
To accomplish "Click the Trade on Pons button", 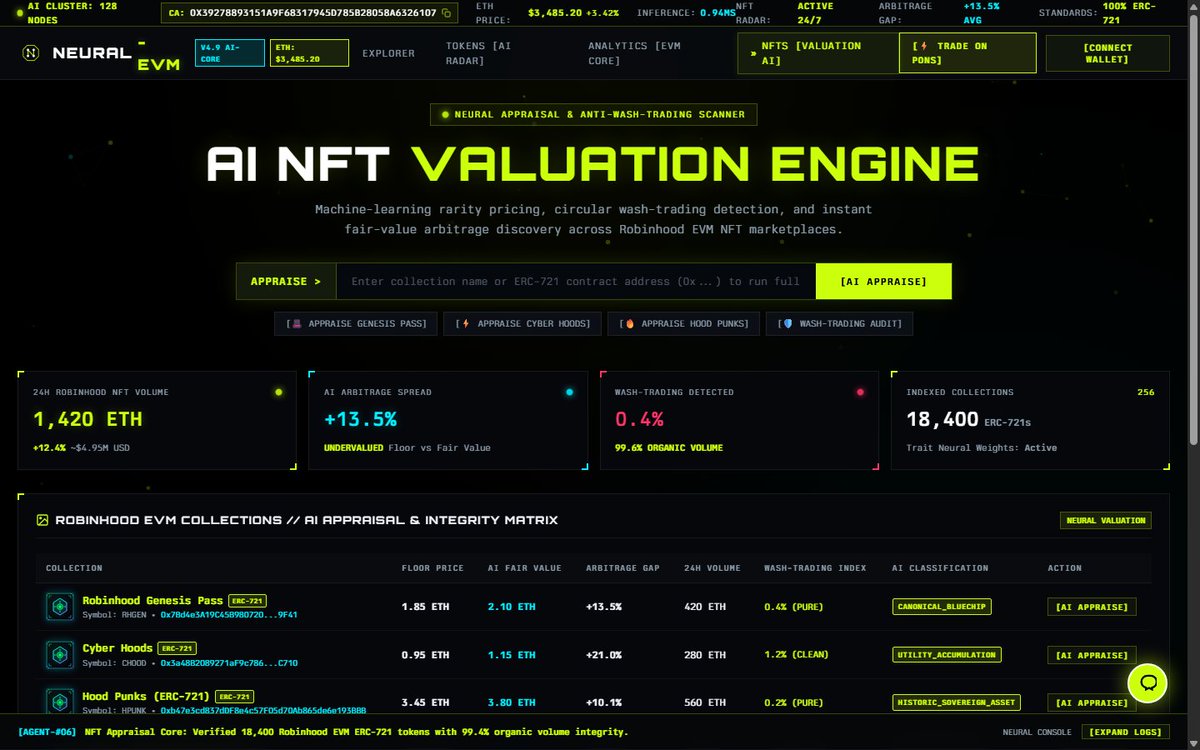I will (x=967, y=53).
